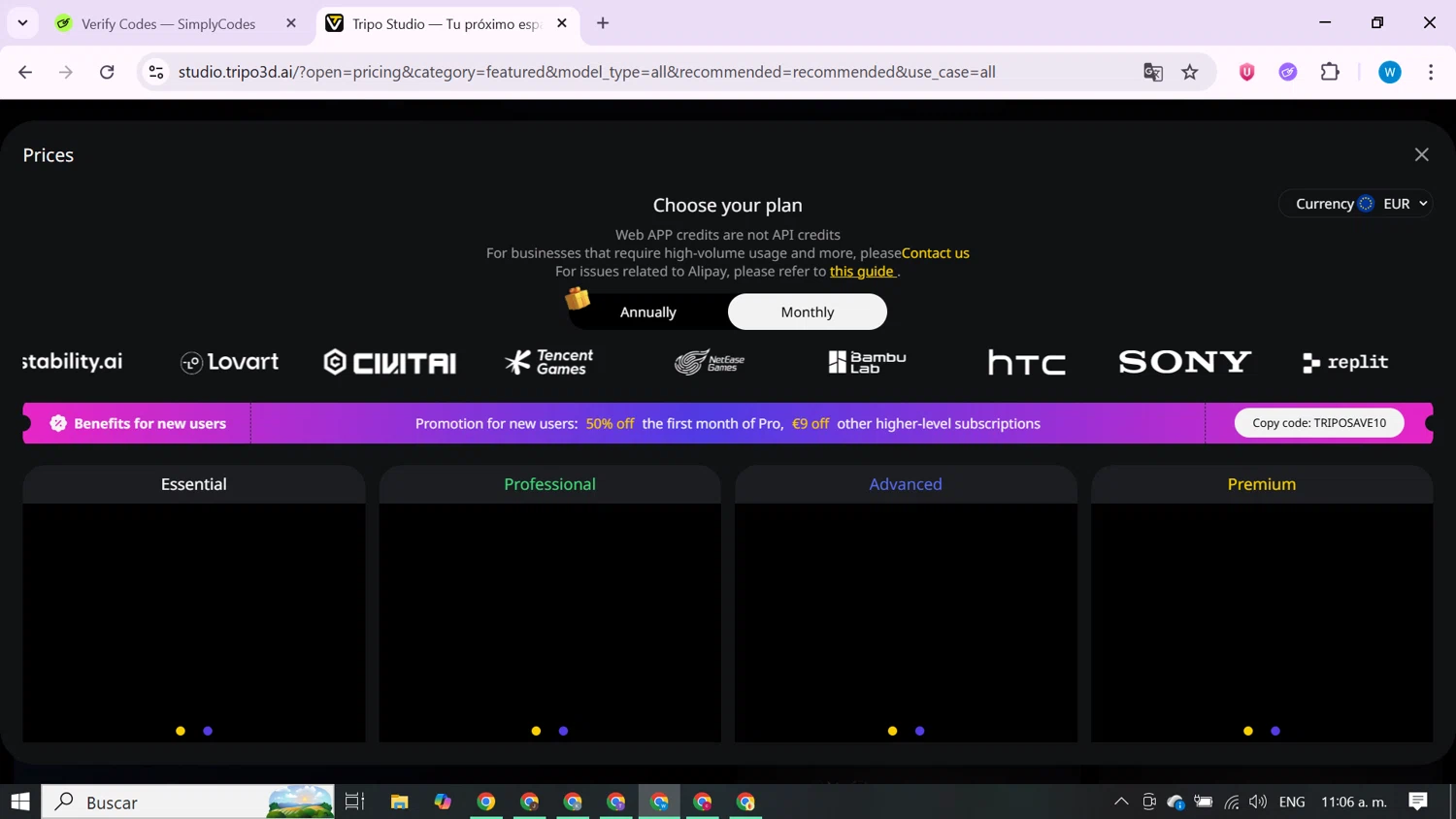
Task: Open the W profile avatar
Action: [x=1390, y=72]
